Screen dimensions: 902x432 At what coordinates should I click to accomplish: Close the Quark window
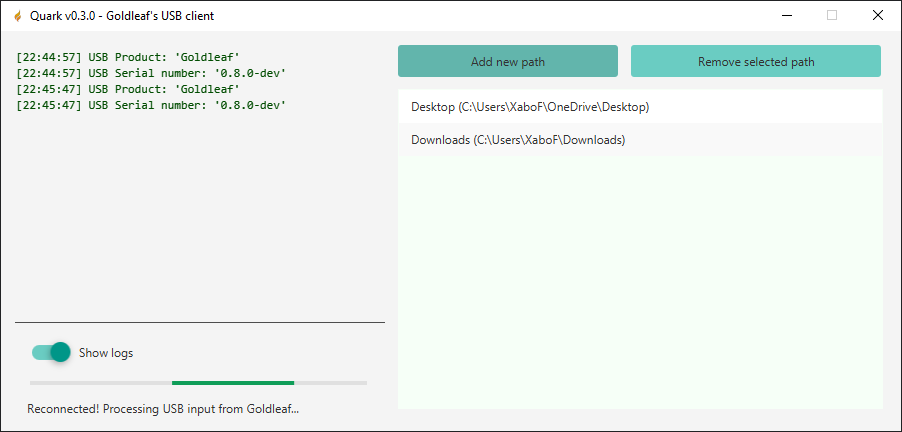(x=877, y=16)
